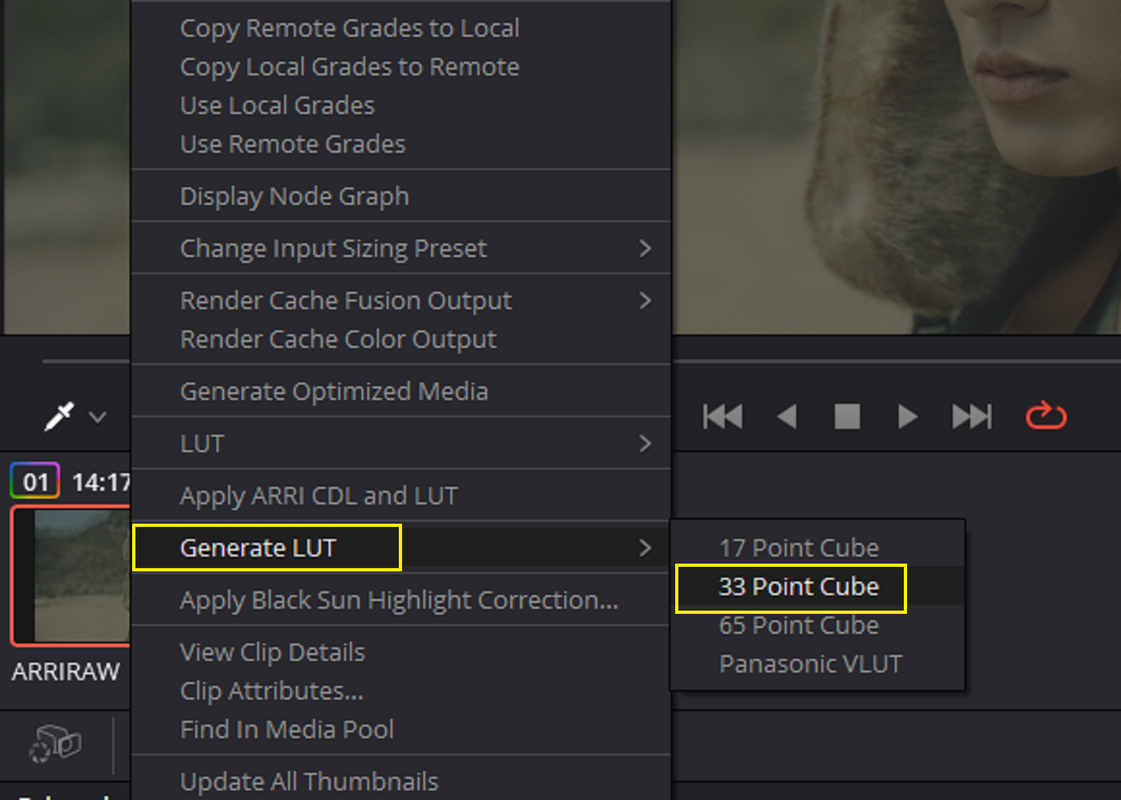1121x800 pixels.
Task: Select Use Local Grades
Action: (x=401, y=105)
